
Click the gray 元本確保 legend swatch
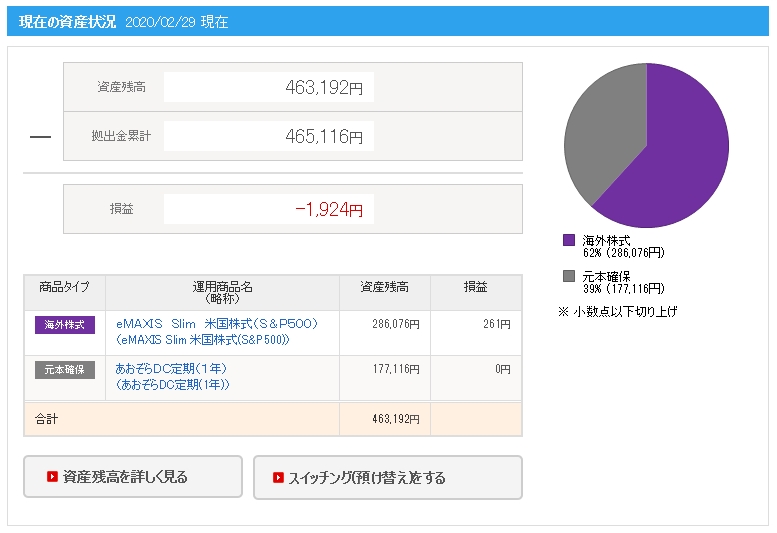(569, 276)
